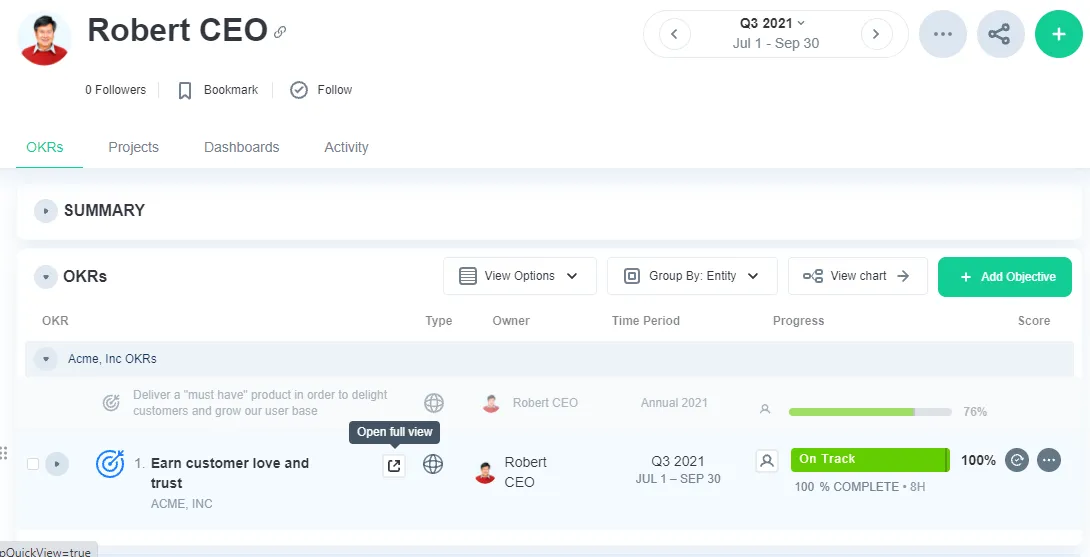Click check-in circular icon next to 100%

(x=1017, y=460)
